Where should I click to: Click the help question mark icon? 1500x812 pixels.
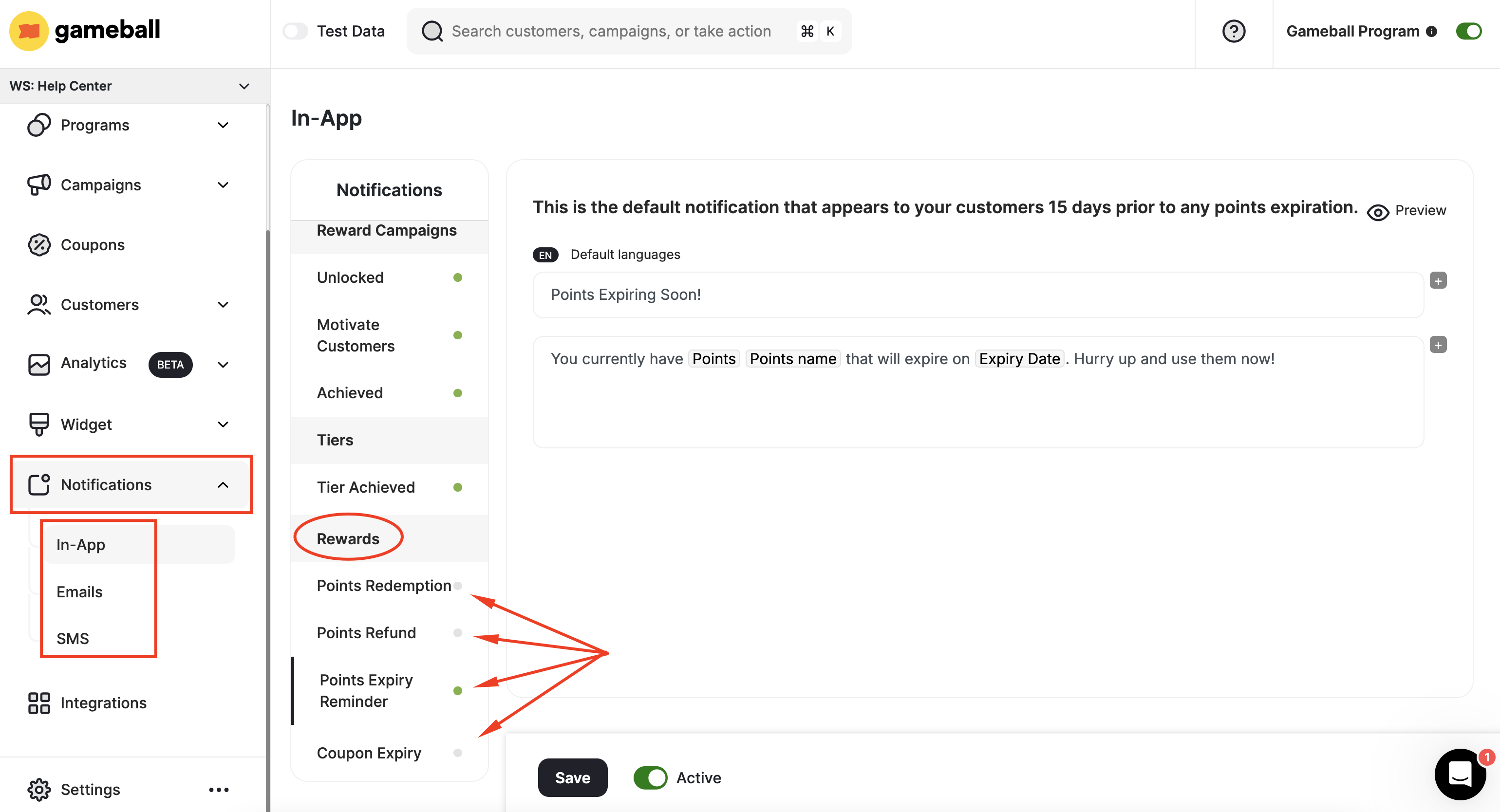pyautogui.click(x=1234, y=31)
